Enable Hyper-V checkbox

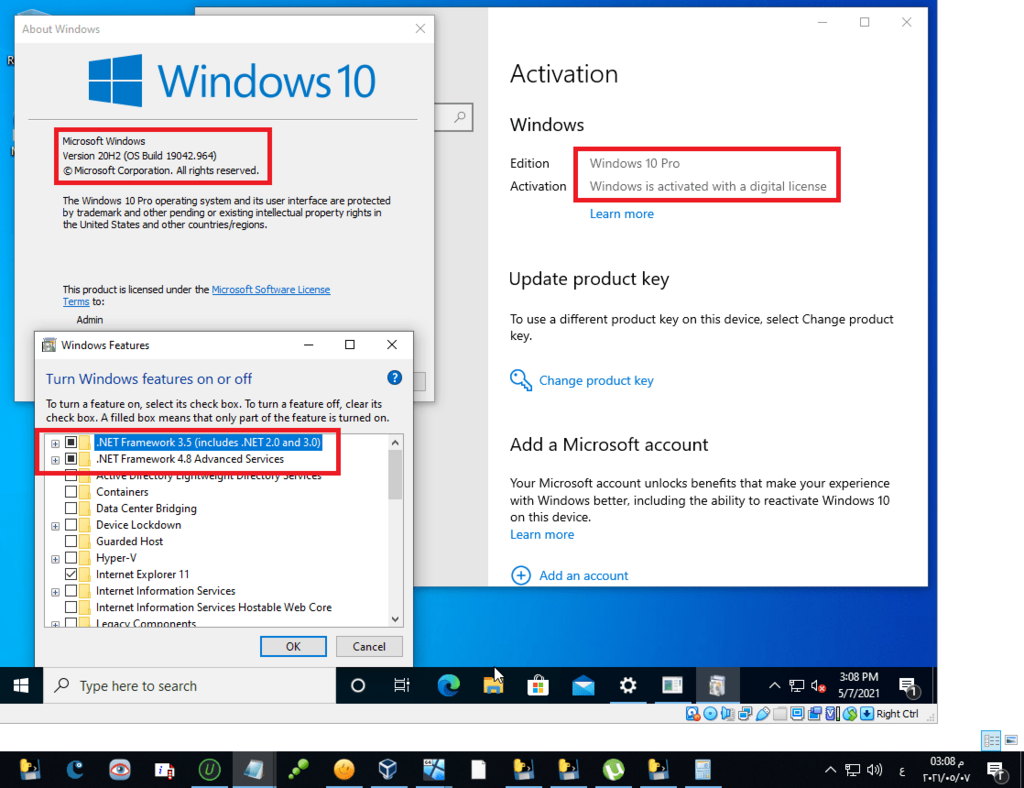coord(71,558)
